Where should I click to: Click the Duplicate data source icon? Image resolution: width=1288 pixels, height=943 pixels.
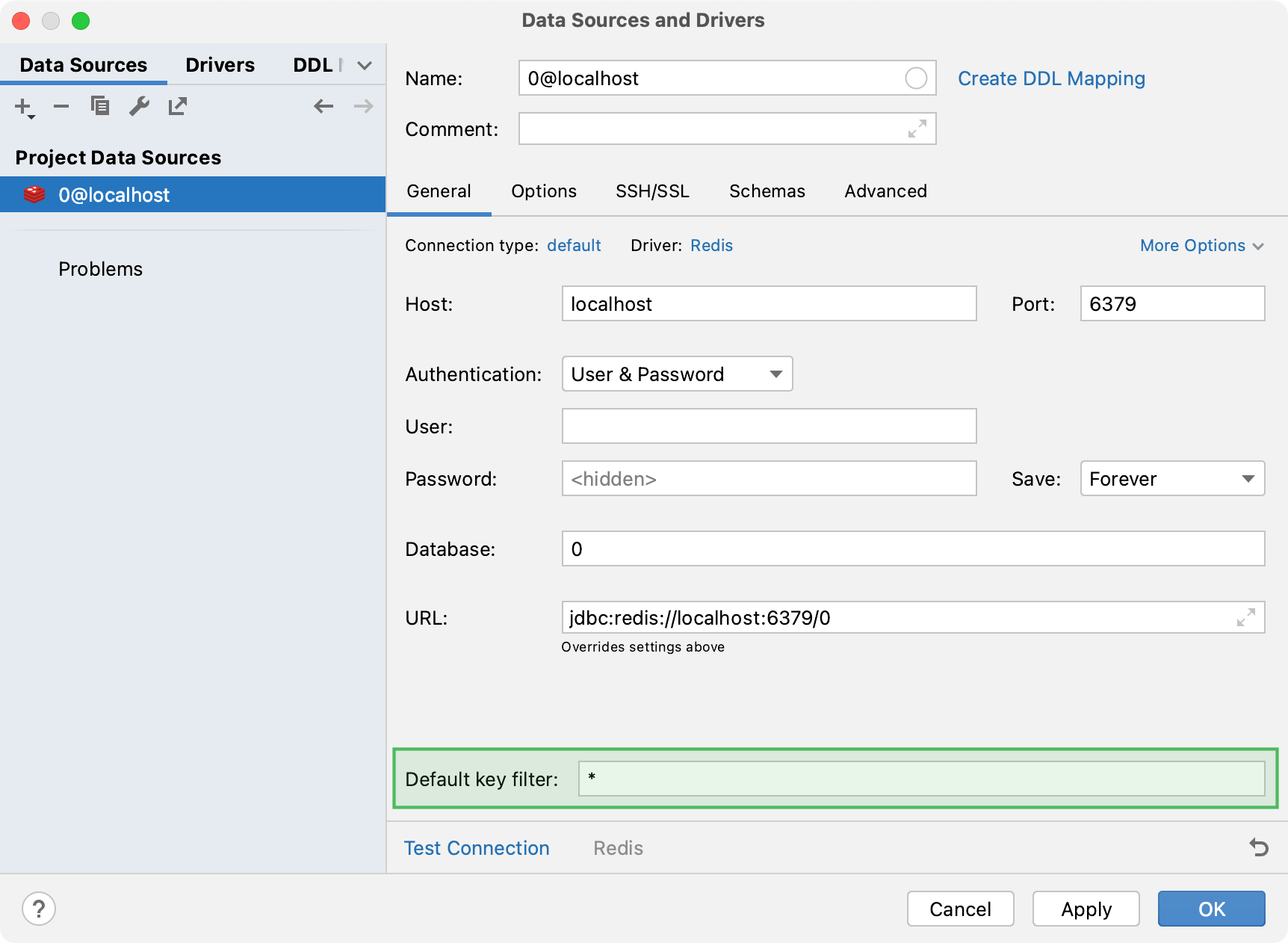point(100,107)
